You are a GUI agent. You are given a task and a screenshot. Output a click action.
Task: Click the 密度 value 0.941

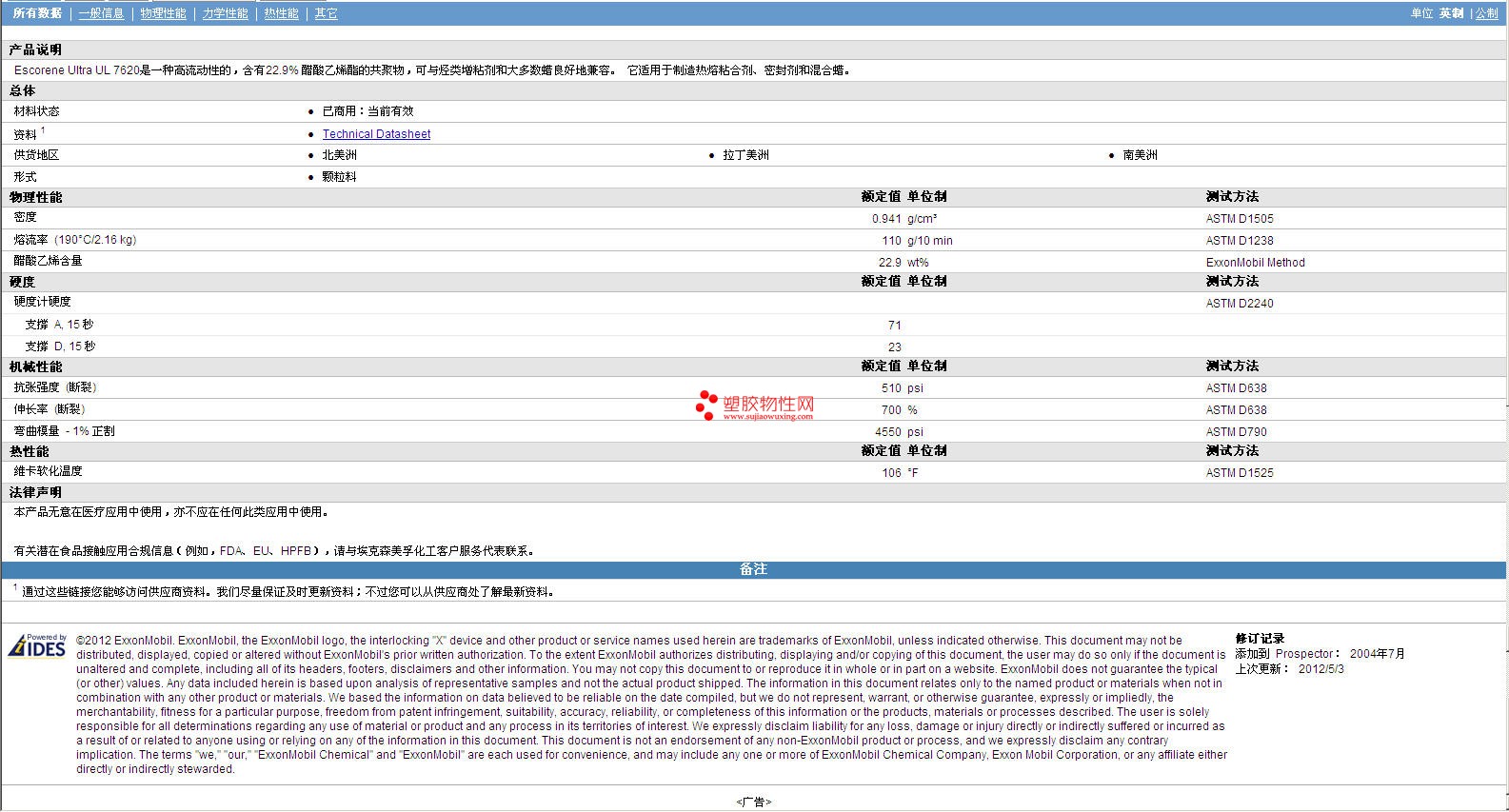tap(885, 219)
